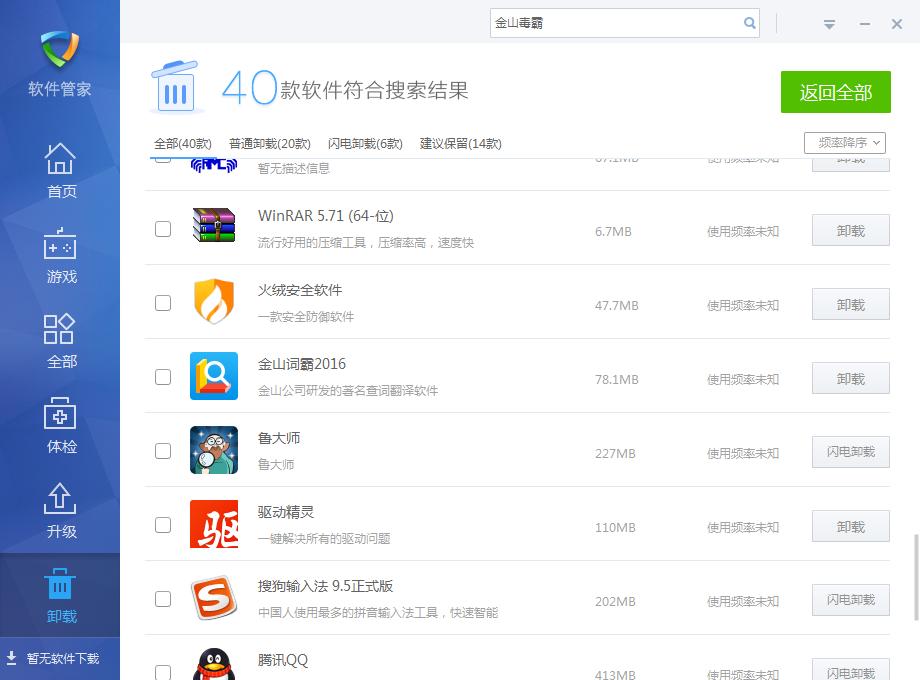Image resolution: width=920 pixels, height=680 pixels.
Task: Check the 腾讯QQ checkbox
Action: click(x=163, y=672)
